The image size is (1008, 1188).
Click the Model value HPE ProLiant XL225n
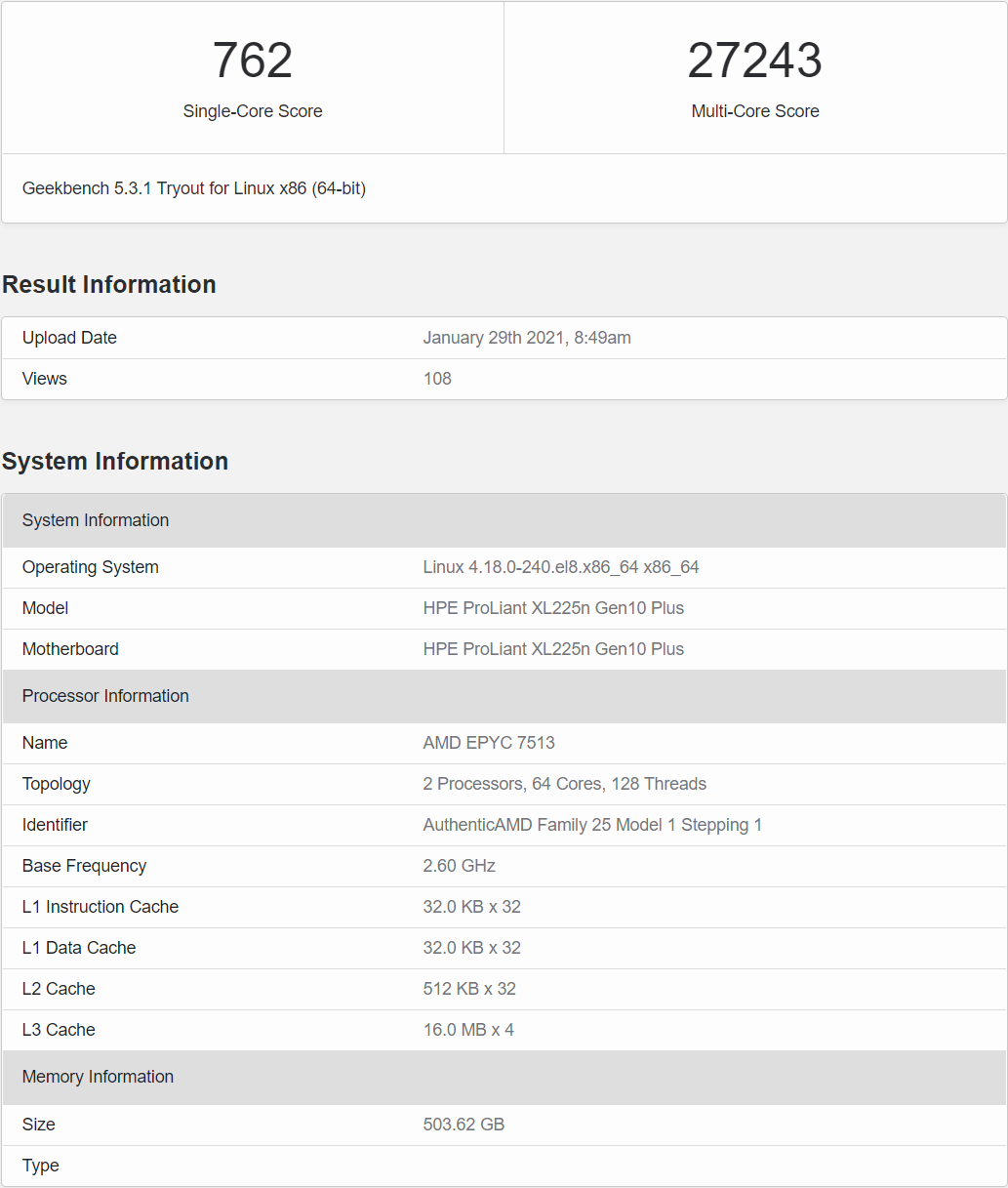pos(552,608)
